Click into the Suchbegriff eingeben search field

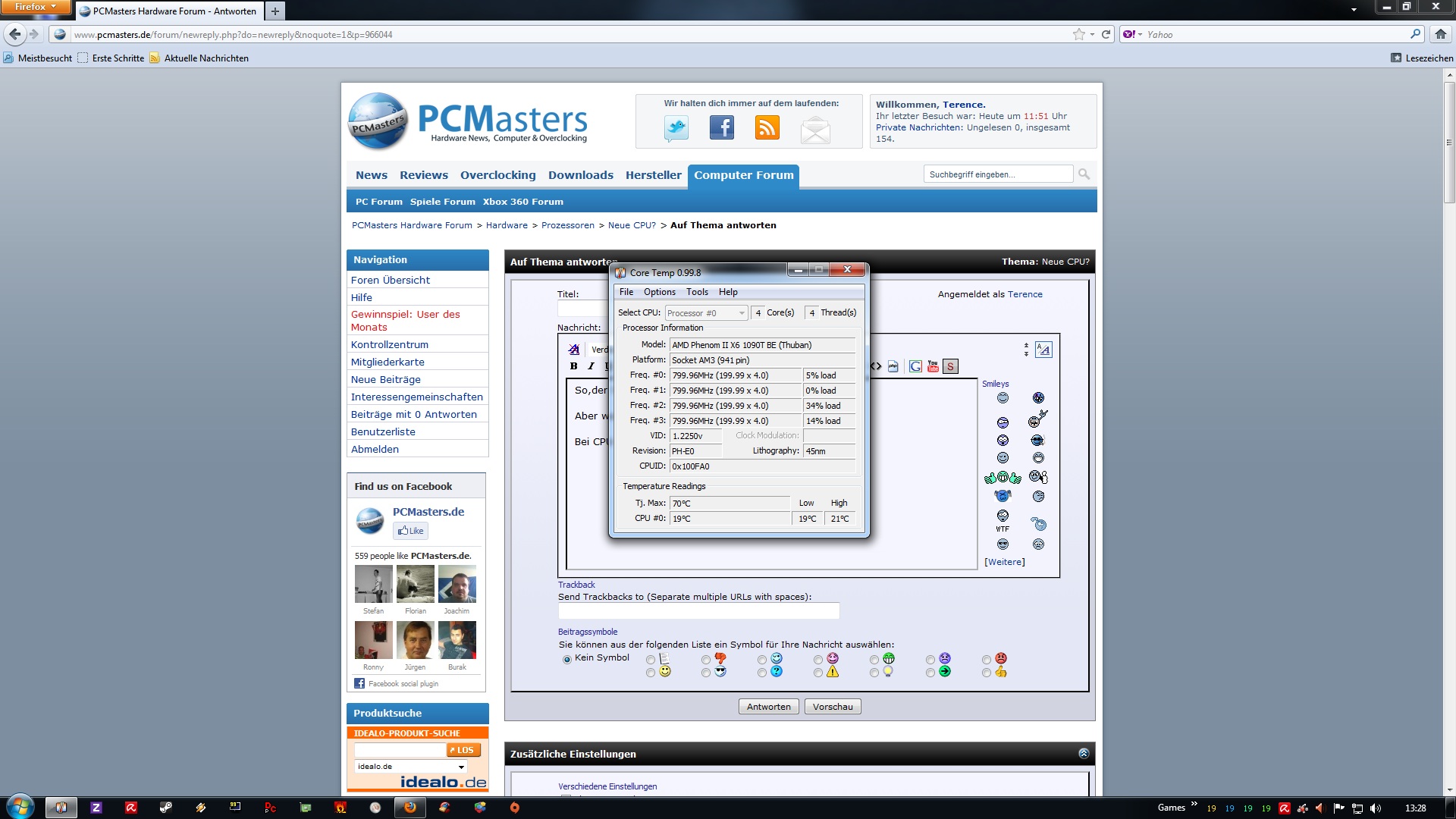[998, 174]
